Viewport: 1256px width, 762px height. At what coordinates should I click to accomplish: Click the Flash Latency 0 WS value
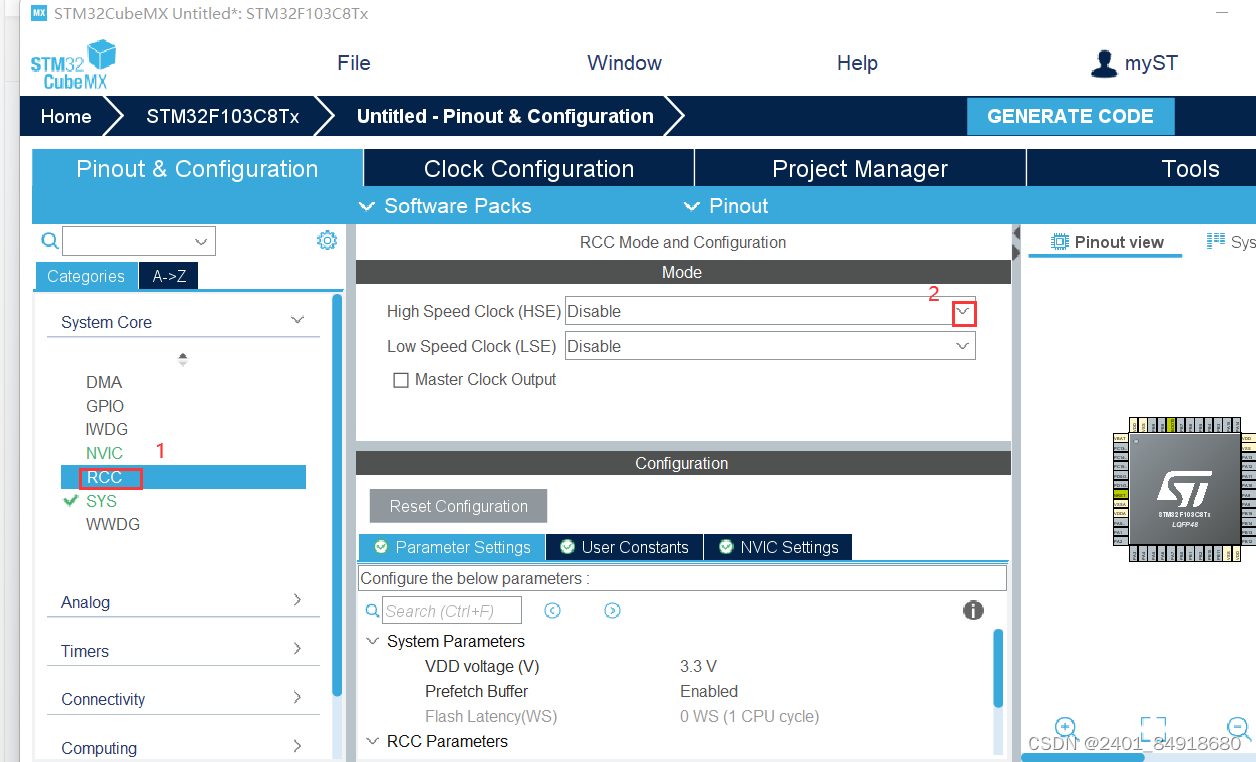(x=749, y=716)
